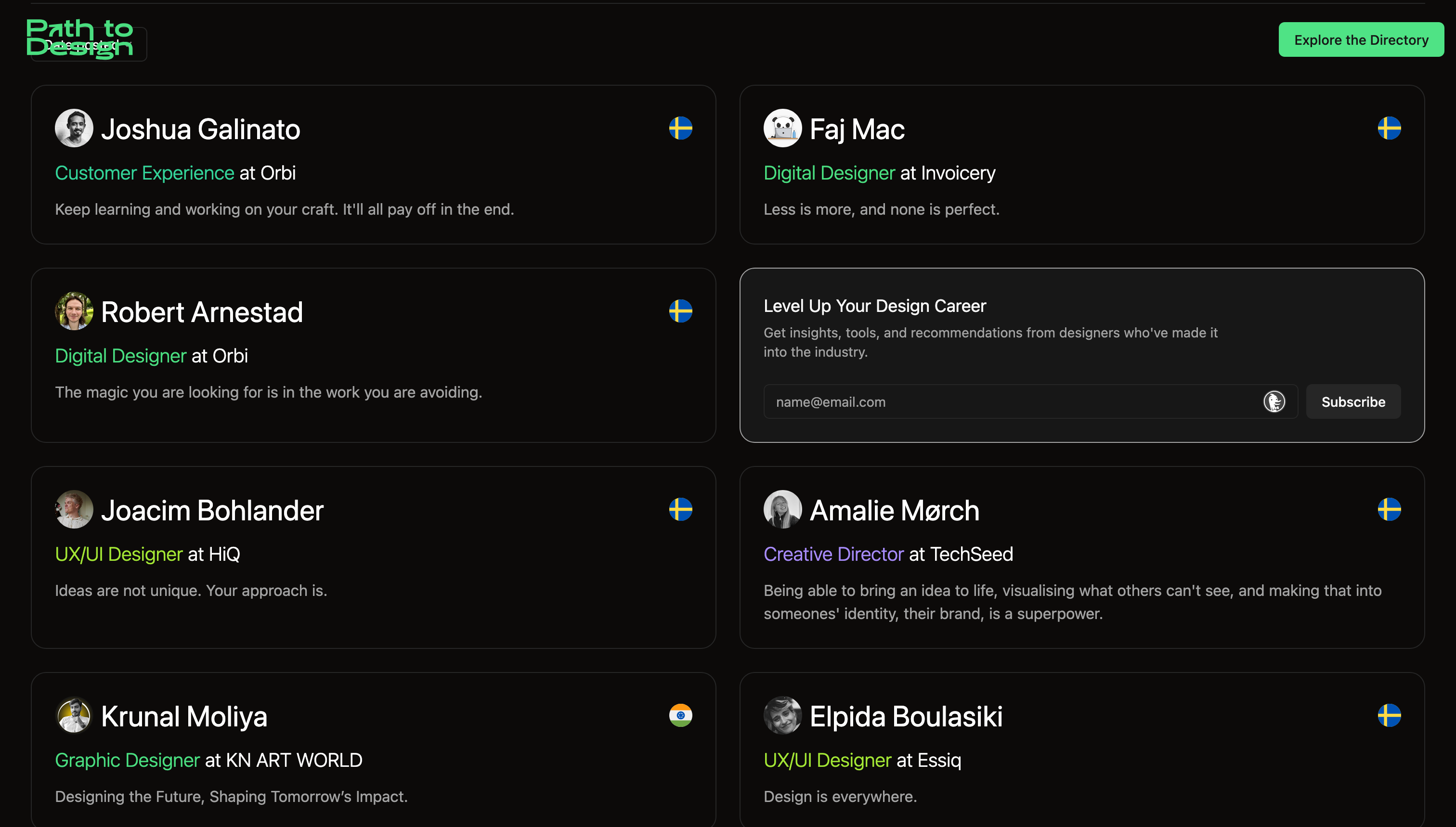Click the name@email.com input field

tap(966, 401)
